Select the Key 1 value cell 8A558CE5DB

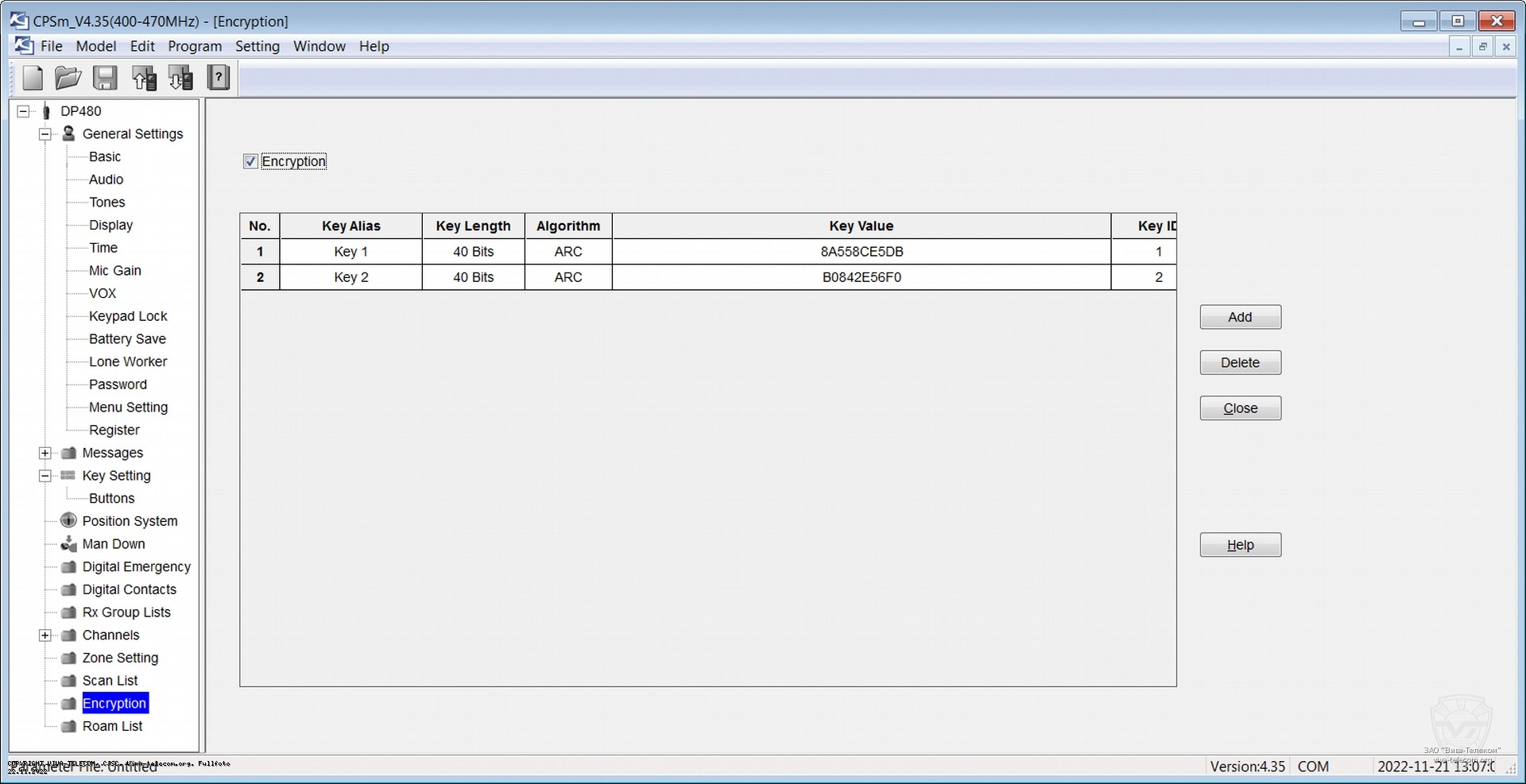pos(862,252)
